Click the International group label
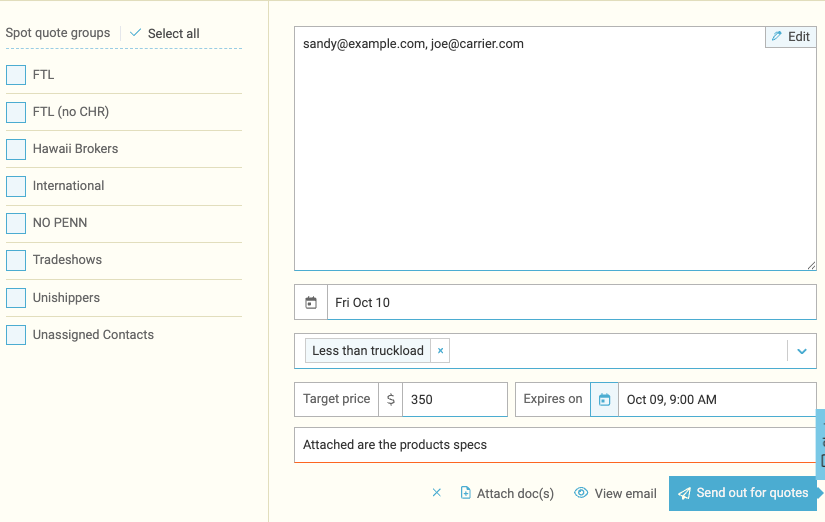The height and width of the screenshot is (522, 825). point(68,186)
